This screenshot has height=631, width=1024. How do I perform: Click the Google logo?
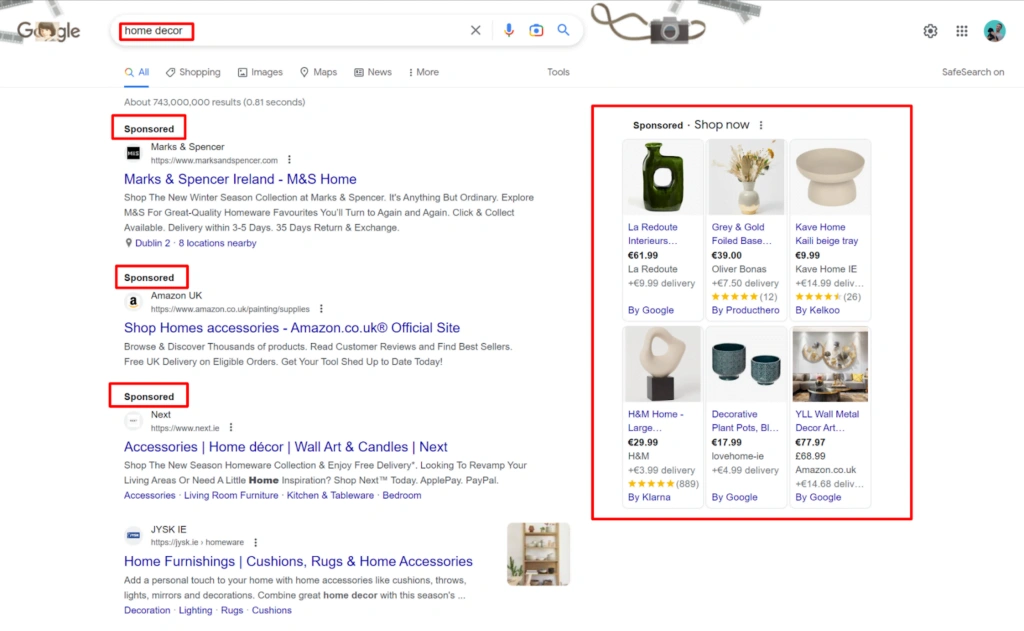[49, 31]
